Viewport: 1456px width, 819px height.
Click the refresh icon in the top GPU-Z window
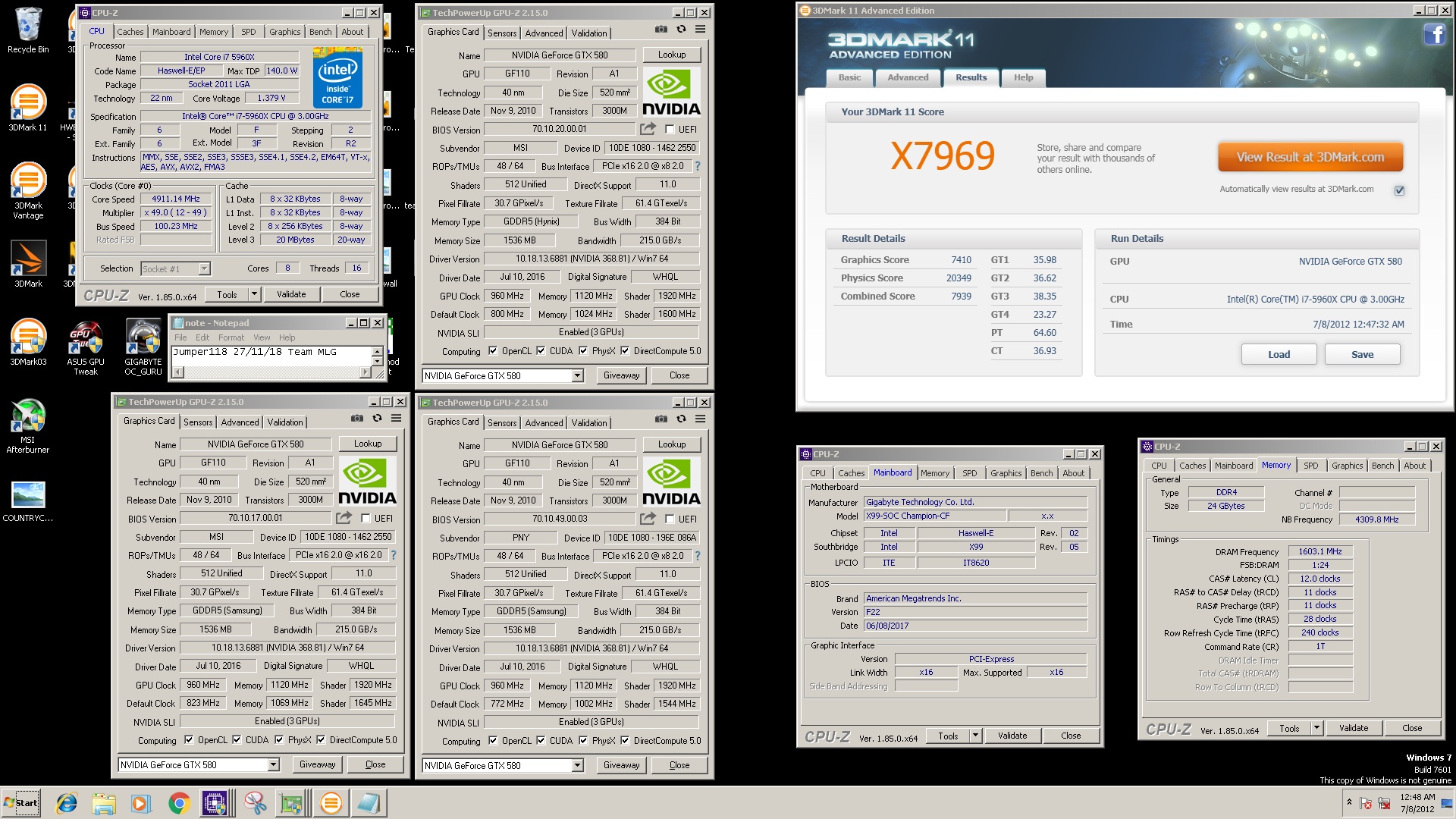point(681,30)
